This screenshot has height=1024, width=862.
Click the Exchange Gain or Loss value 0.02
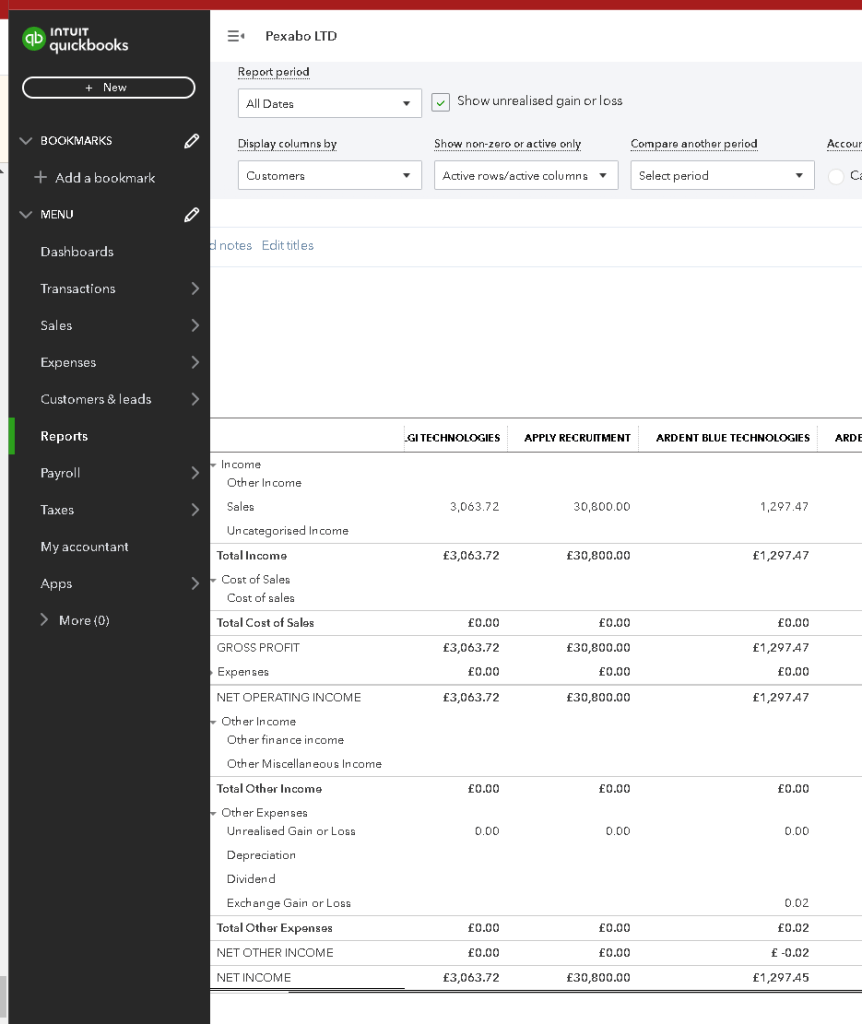point(796,903)
